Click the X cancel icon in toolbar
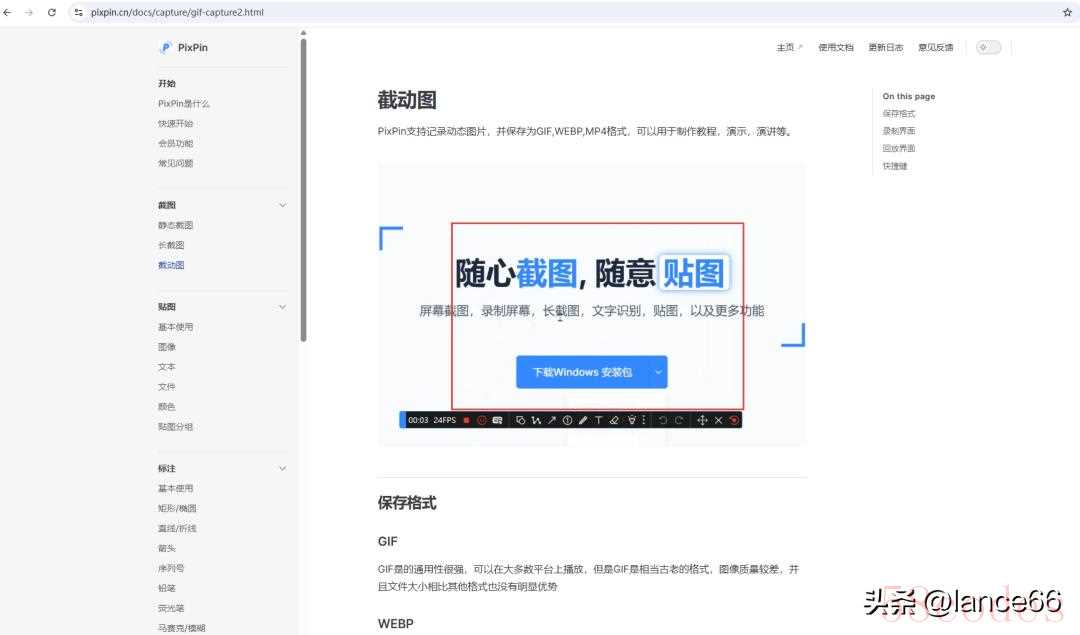The height and width of the screenshot is (635, 1080). tap(718, 420)
